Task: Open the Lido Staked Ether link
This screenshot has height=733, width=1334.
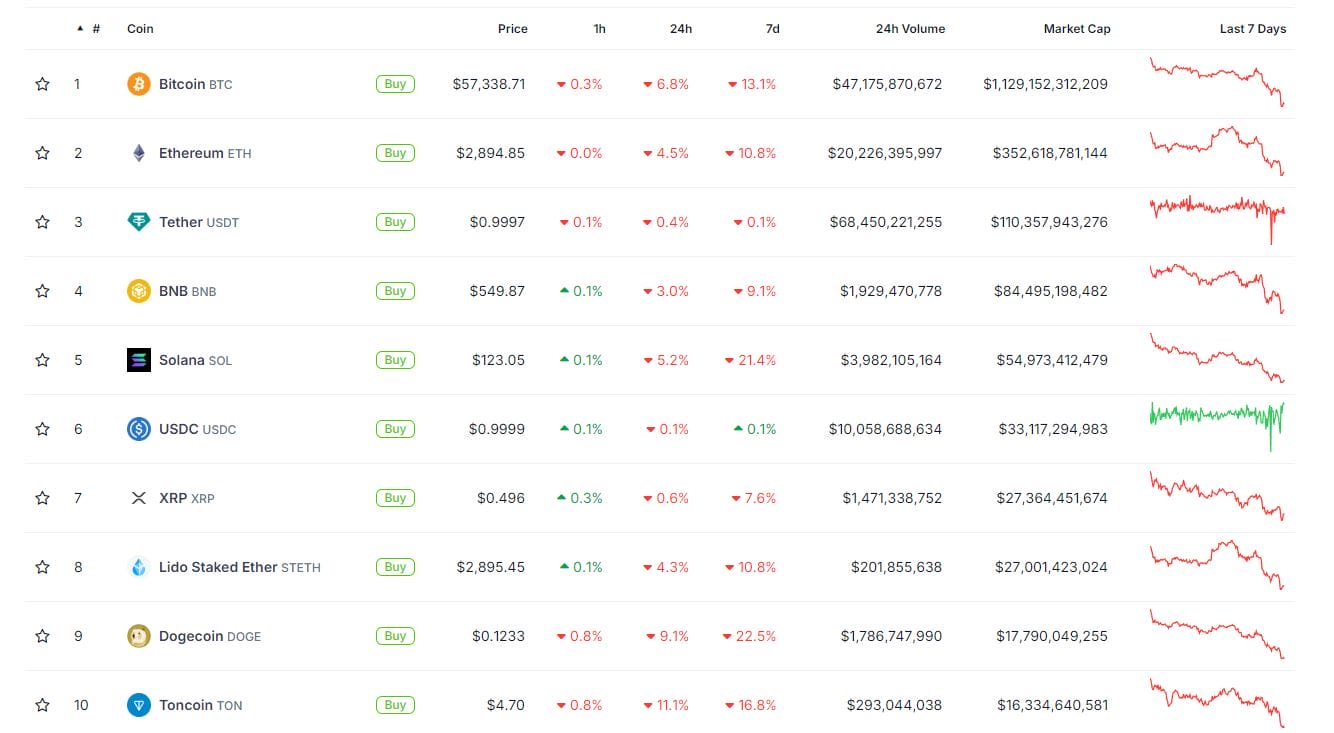Action: pos(240,567)
